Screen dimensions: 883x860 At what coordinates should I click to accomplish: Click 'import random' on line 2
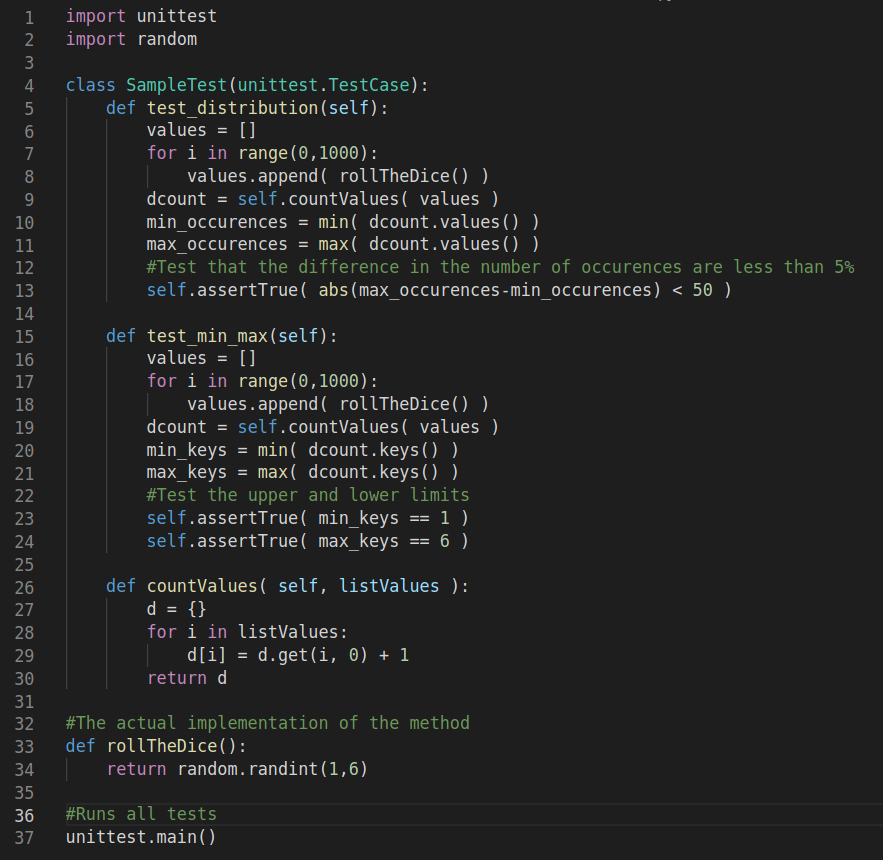(x=132, y=39)
